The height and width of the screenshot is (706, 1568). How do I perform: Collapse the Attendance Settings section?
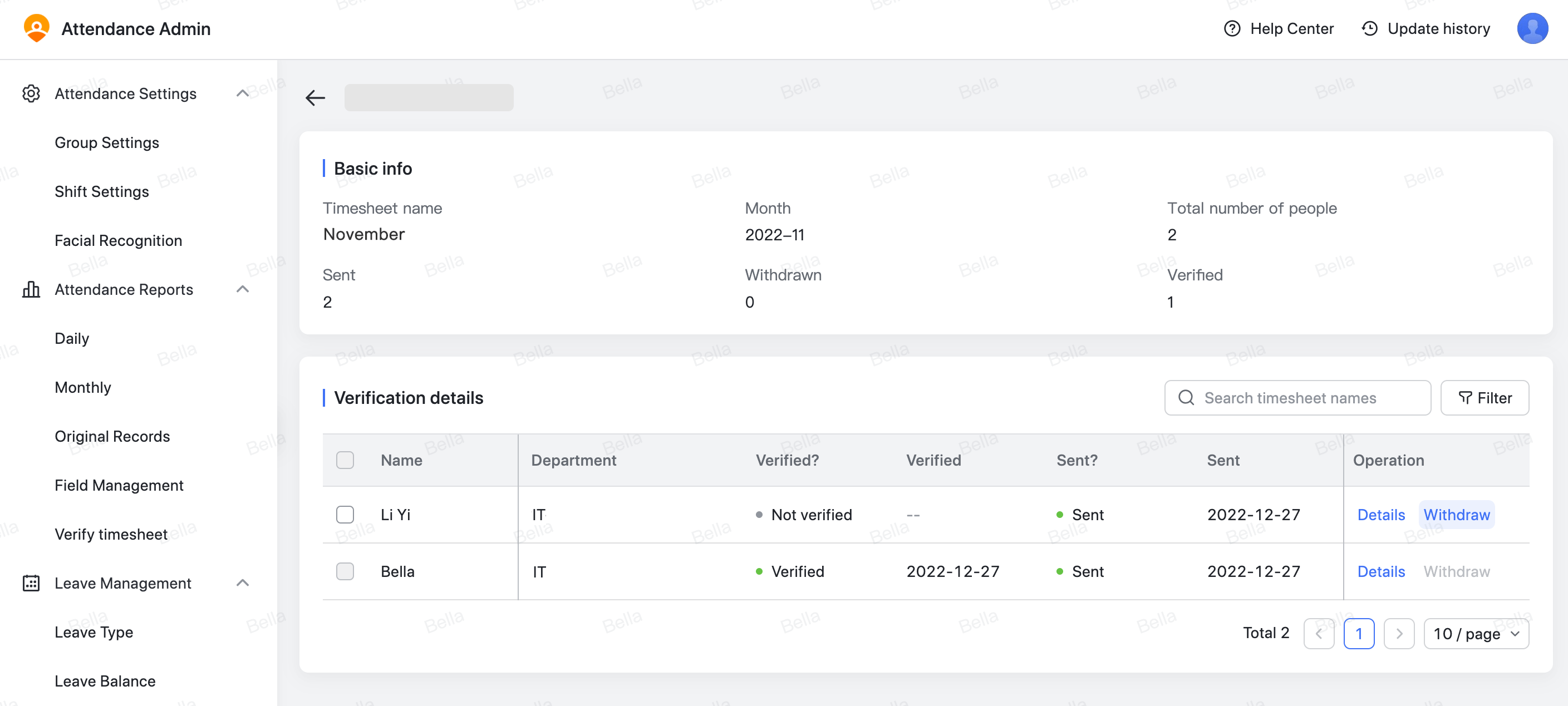[x=242, y=93]
